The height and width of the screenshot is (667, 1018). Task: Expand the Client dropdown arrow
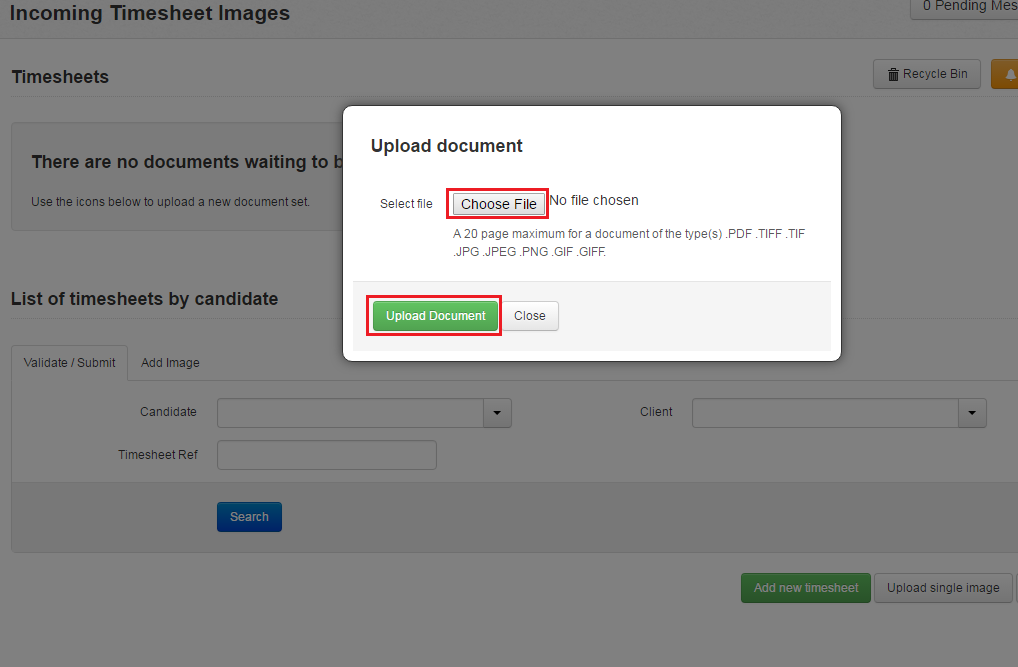coord(973,413)
